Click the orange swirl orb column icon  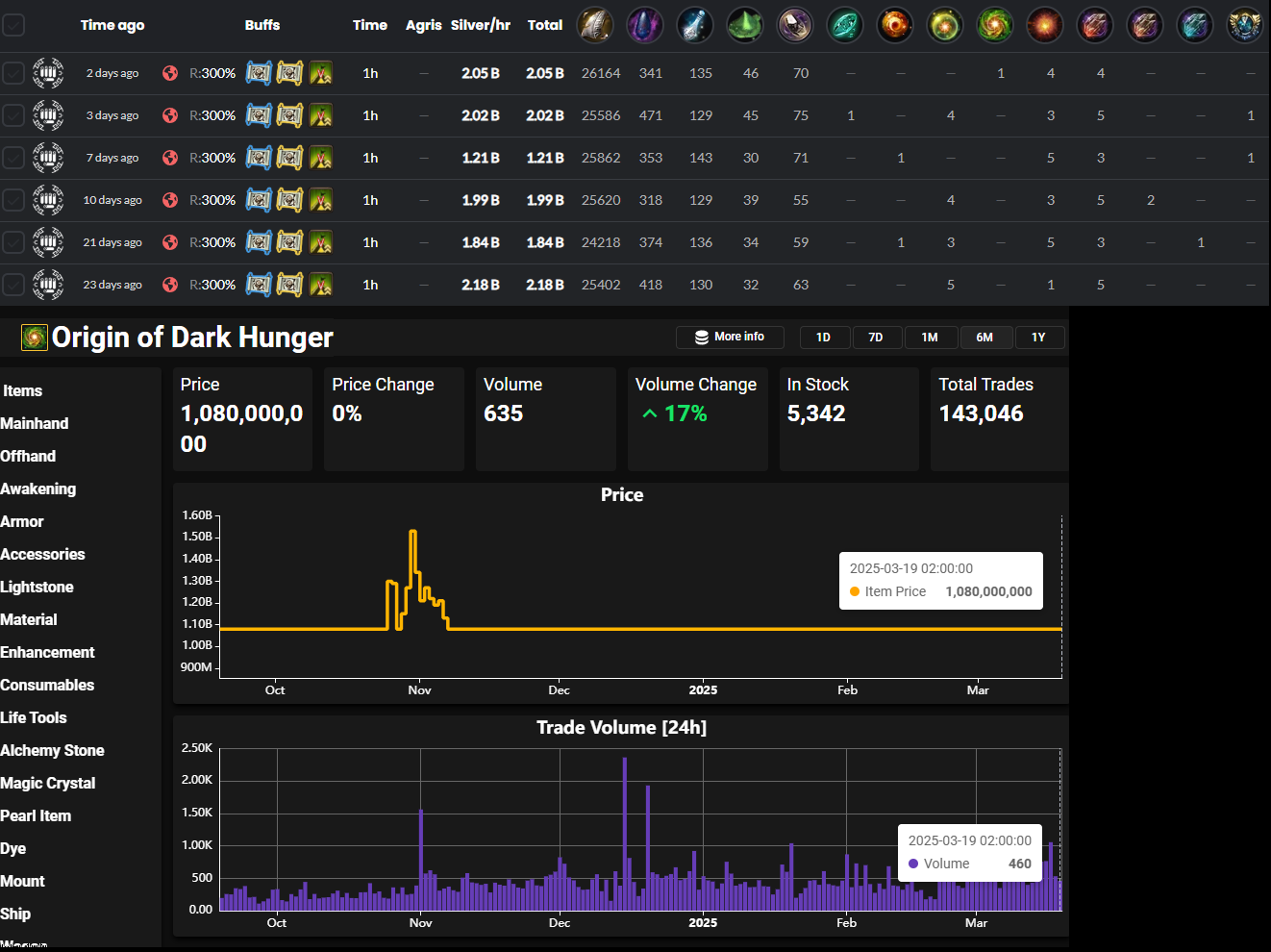pyautogui.click(x=895, y=25)
